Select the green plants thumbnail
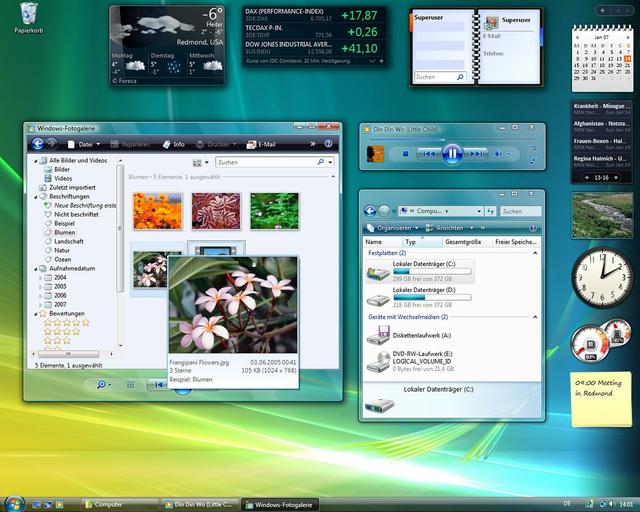This screenshot has width=640, height=512. pyautogui.click(x=274, y=211)
